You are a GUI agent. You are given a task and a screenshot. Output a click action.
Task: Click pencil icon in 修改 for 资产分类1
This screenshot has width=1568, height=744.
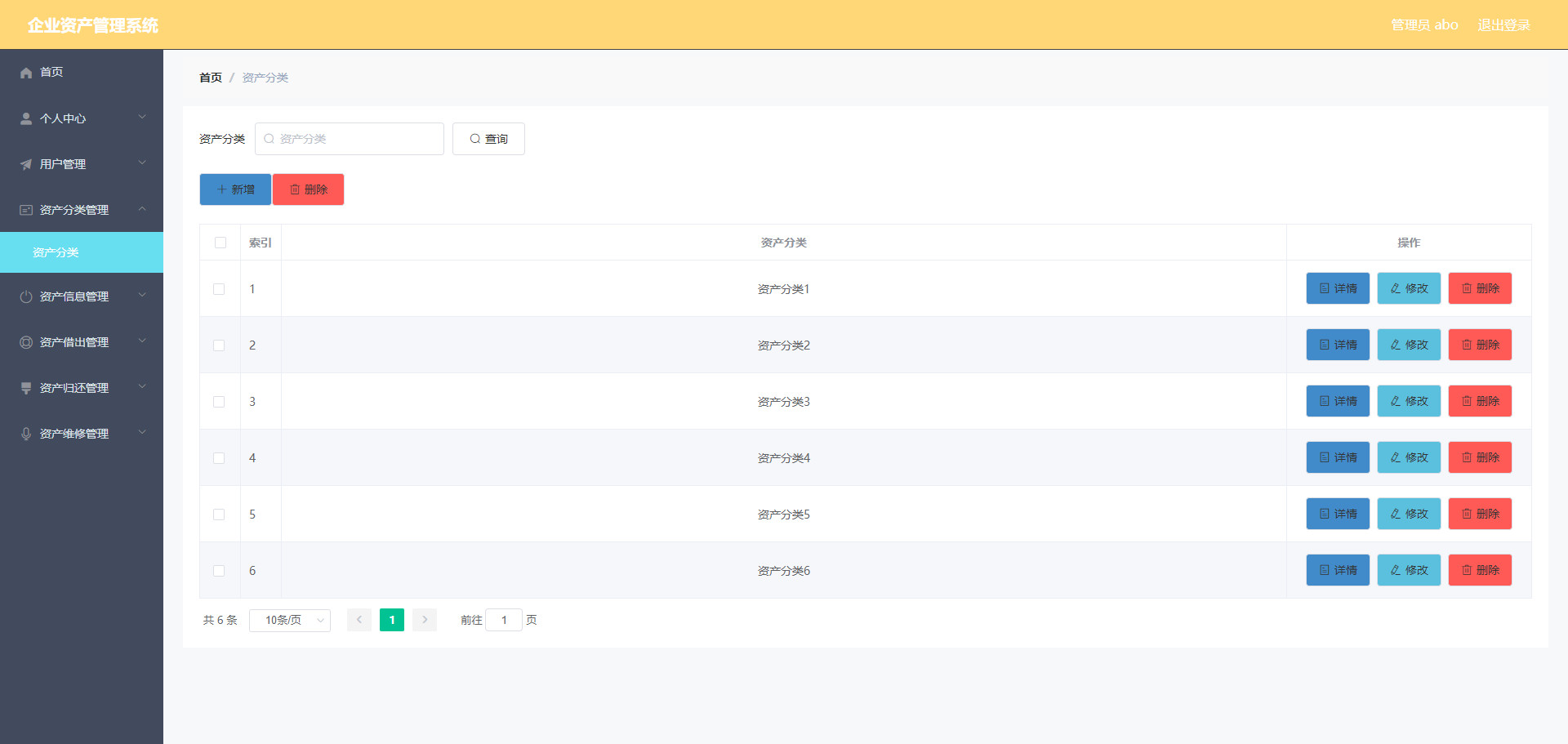point(1396,288)
